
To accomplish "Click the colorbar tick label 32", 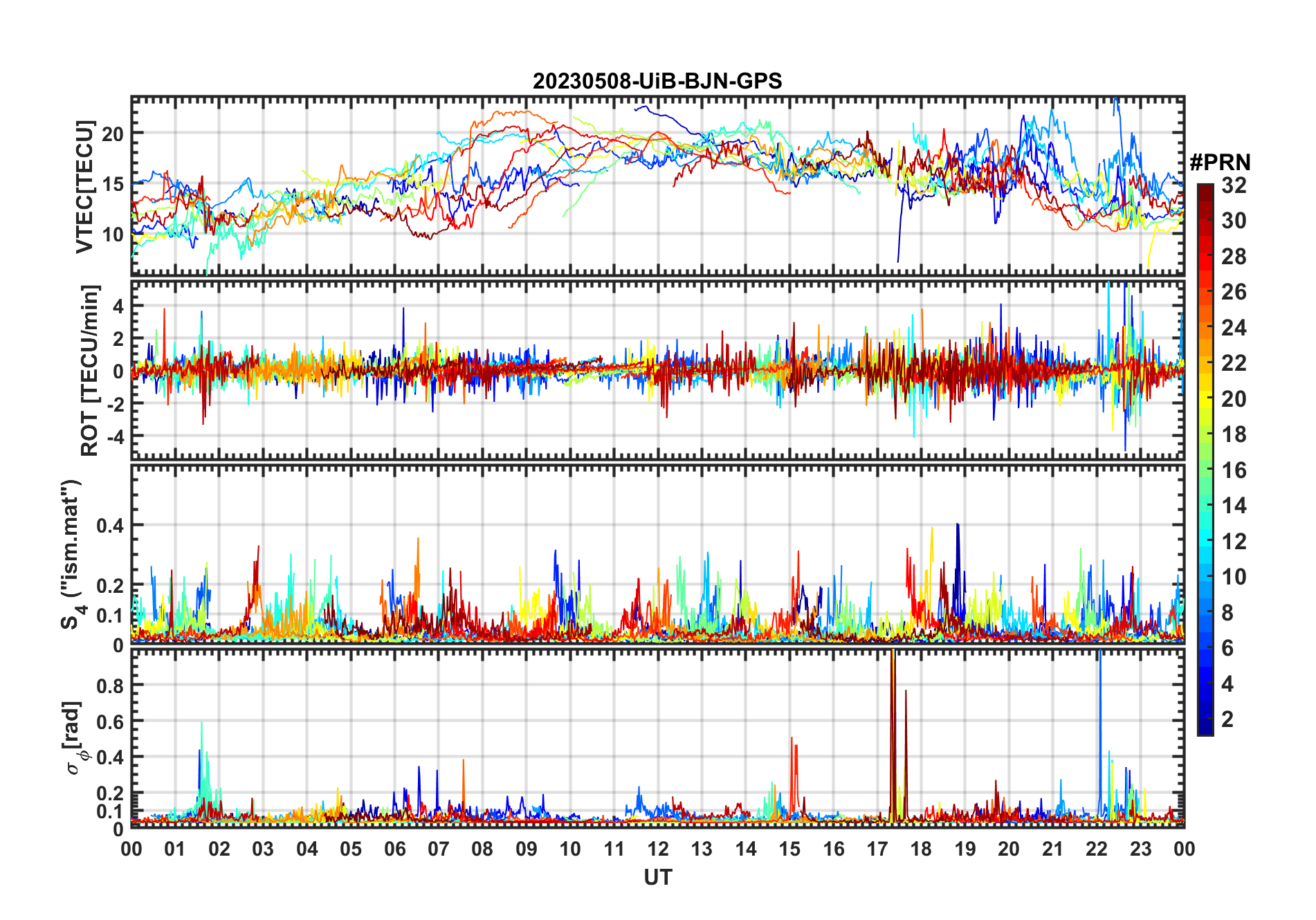I will [x=1234, y=185].
